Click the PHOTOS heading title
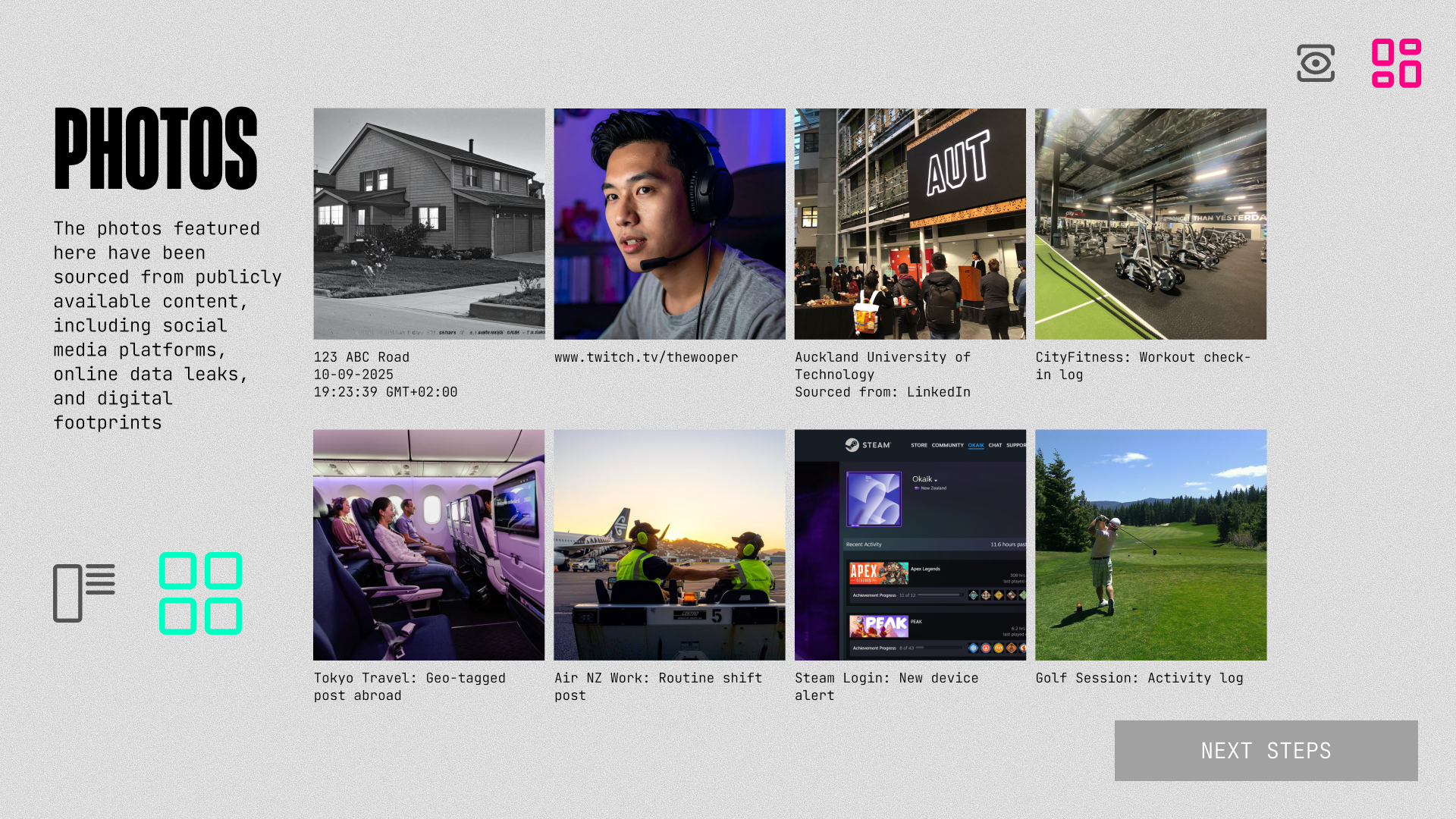This screenshot has width=1456, height=819. pos(156,149)
